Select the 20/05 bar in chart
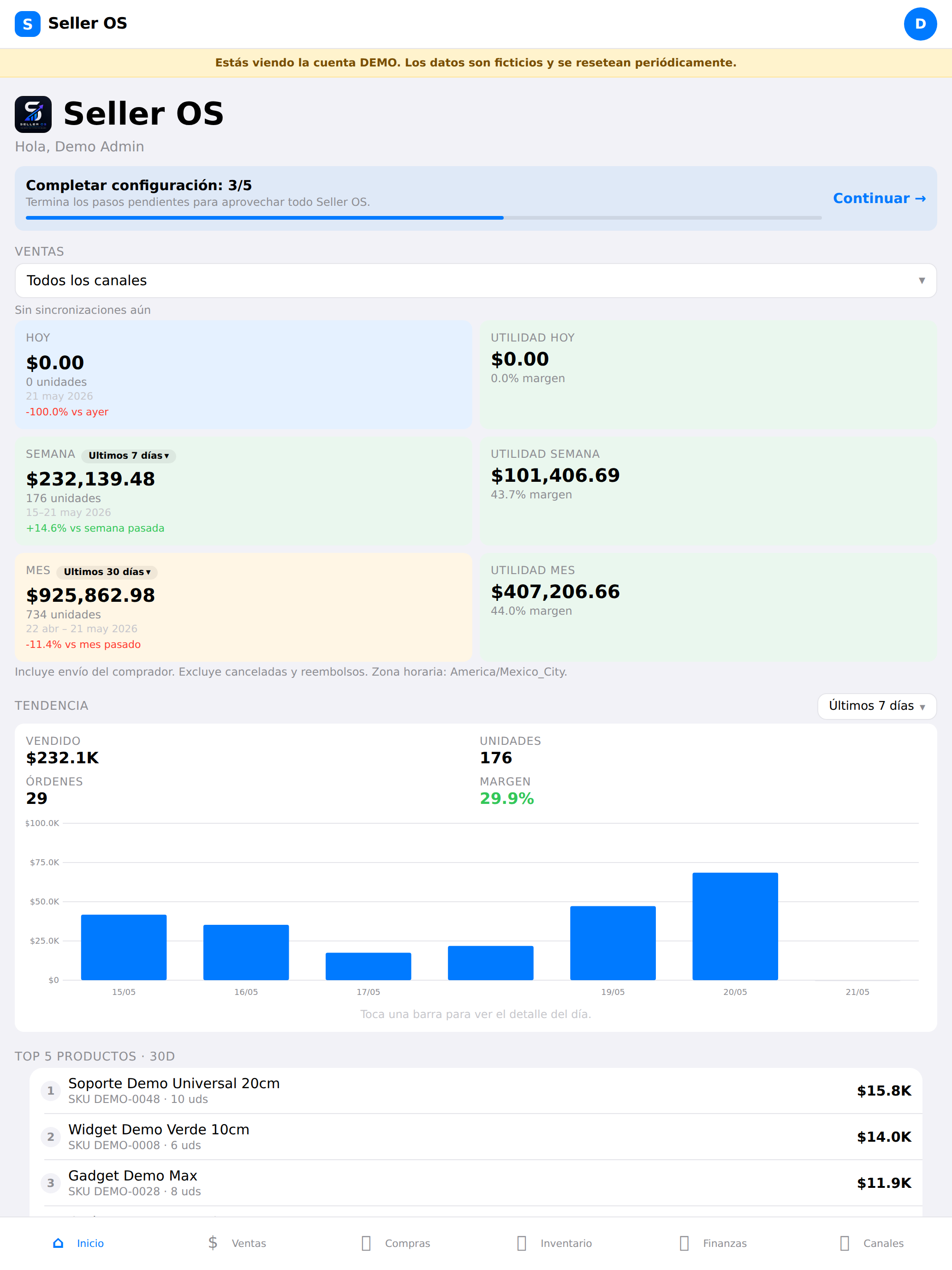 point(735,926)
